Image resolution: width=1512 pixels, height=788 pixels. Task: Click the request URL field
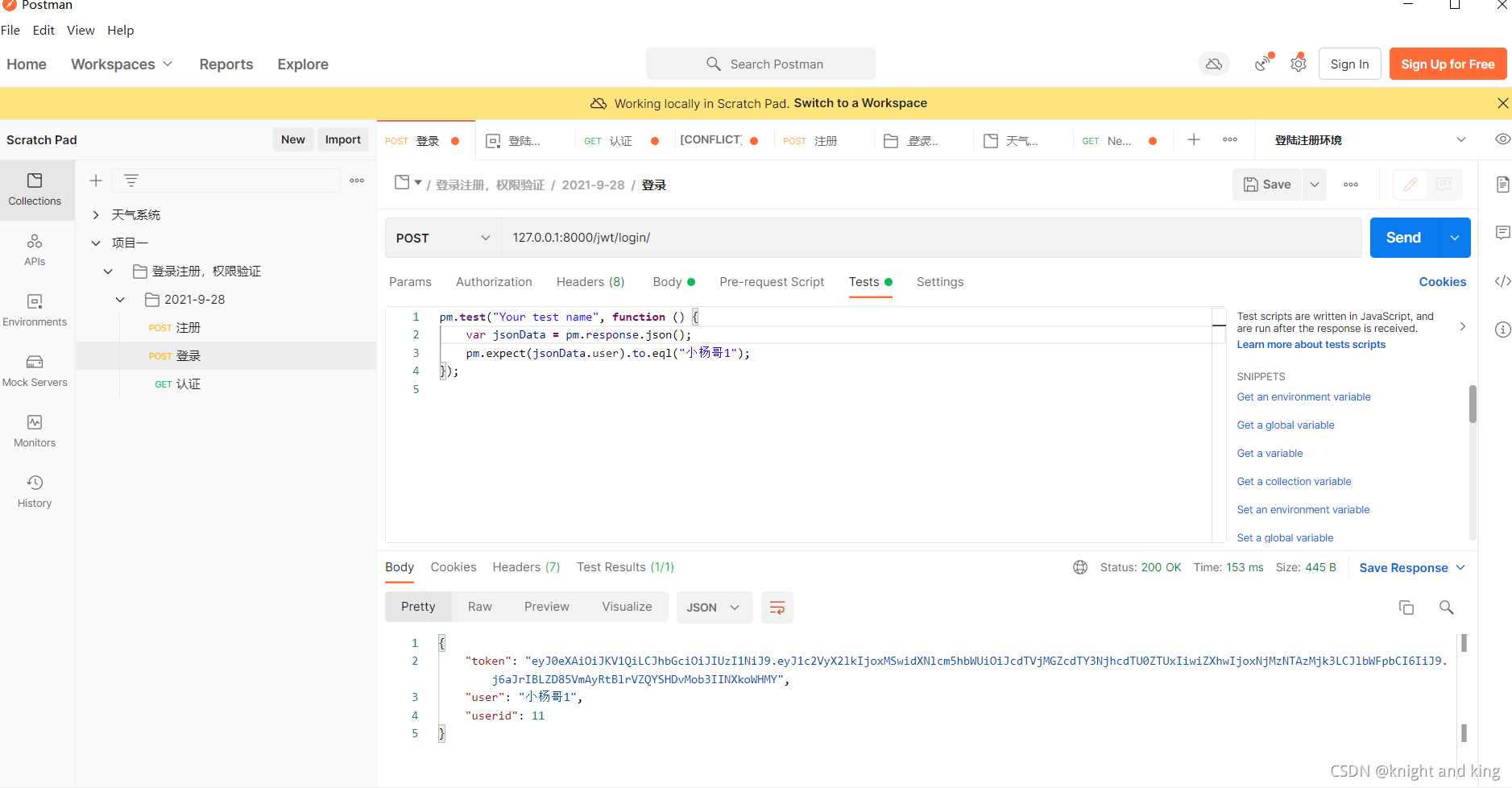pyautogui.click(x=932, y=238)
